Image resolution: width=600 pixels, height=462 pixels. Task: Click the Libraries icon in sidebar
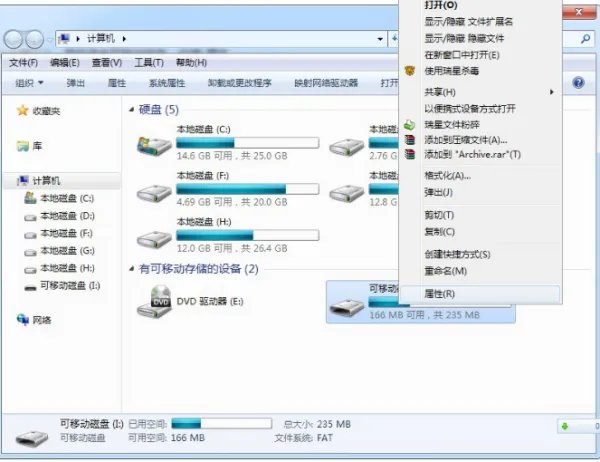pos(23,146)
